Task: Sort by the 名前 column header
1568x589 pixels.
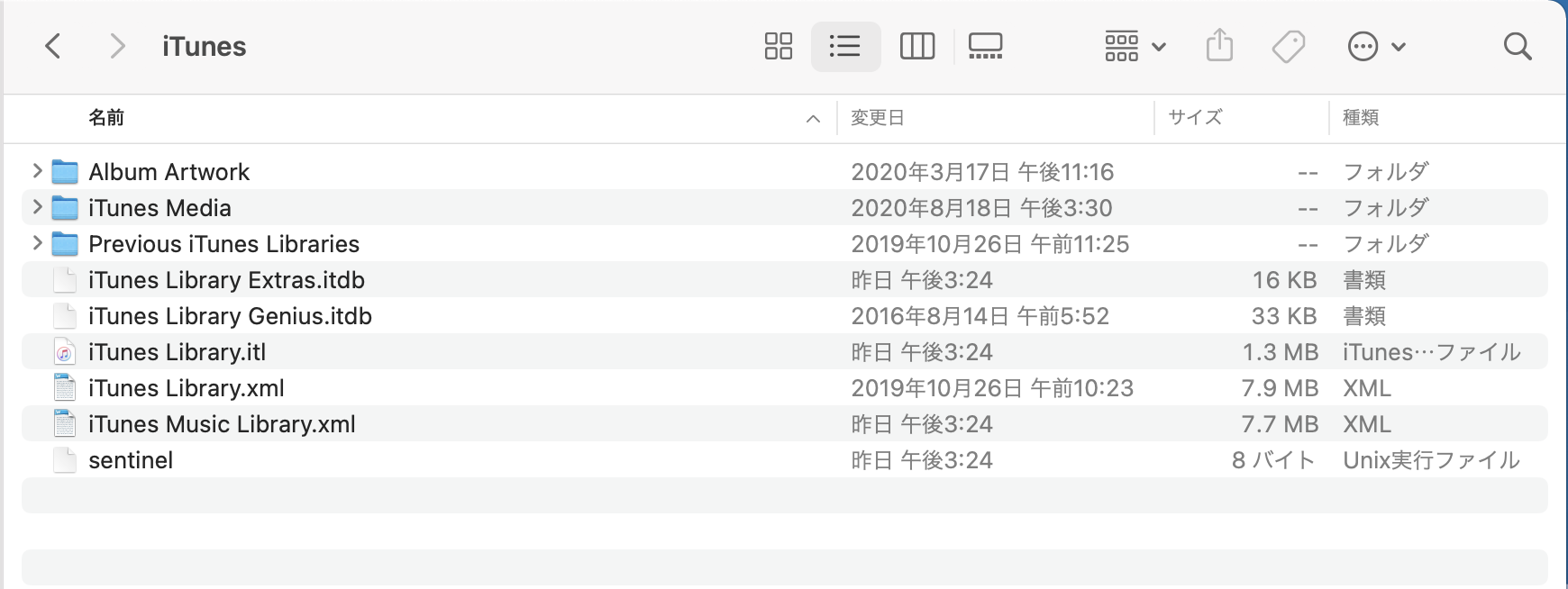Action: 106,117
